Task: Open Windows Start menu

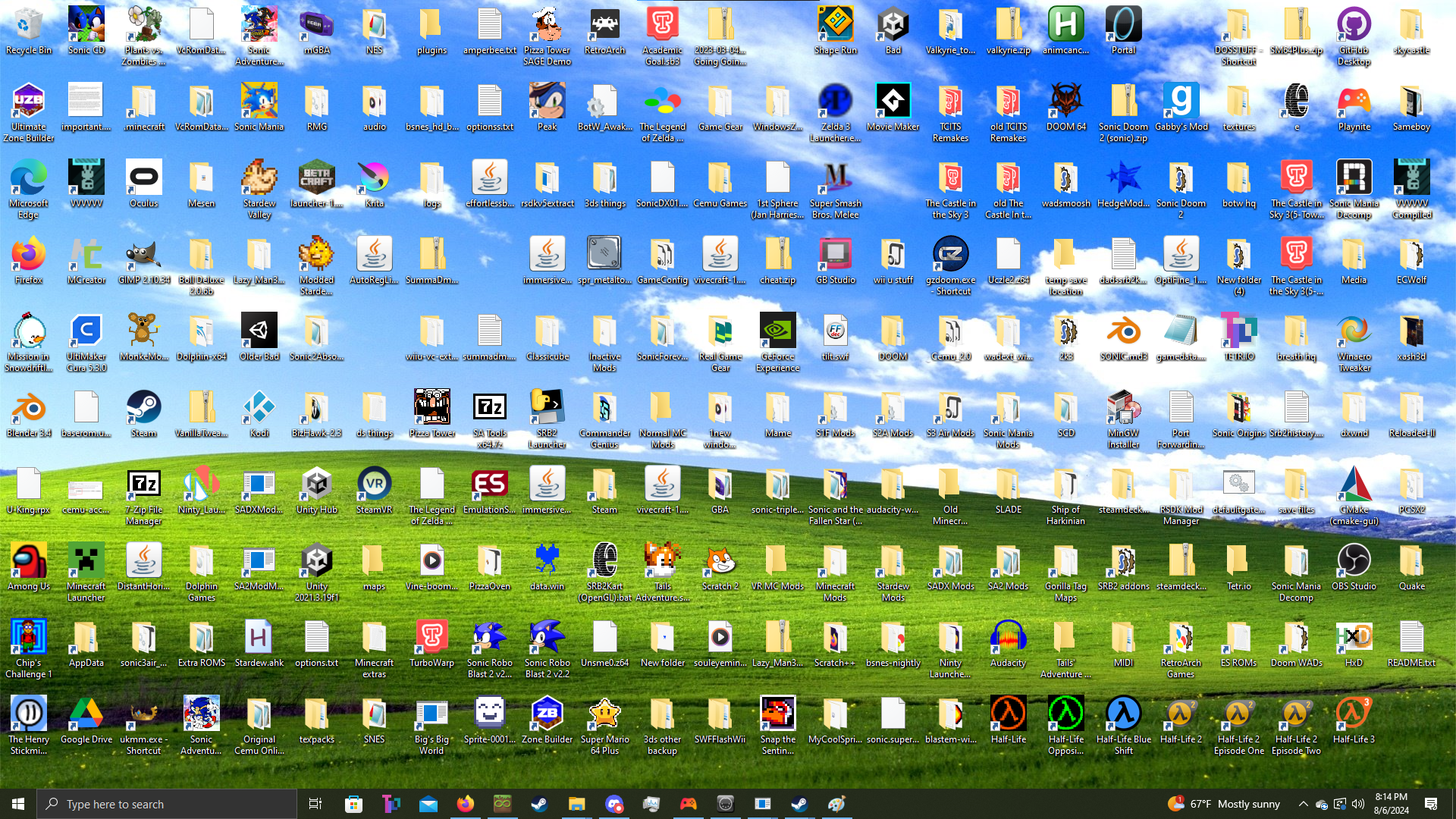Action: 18,804
